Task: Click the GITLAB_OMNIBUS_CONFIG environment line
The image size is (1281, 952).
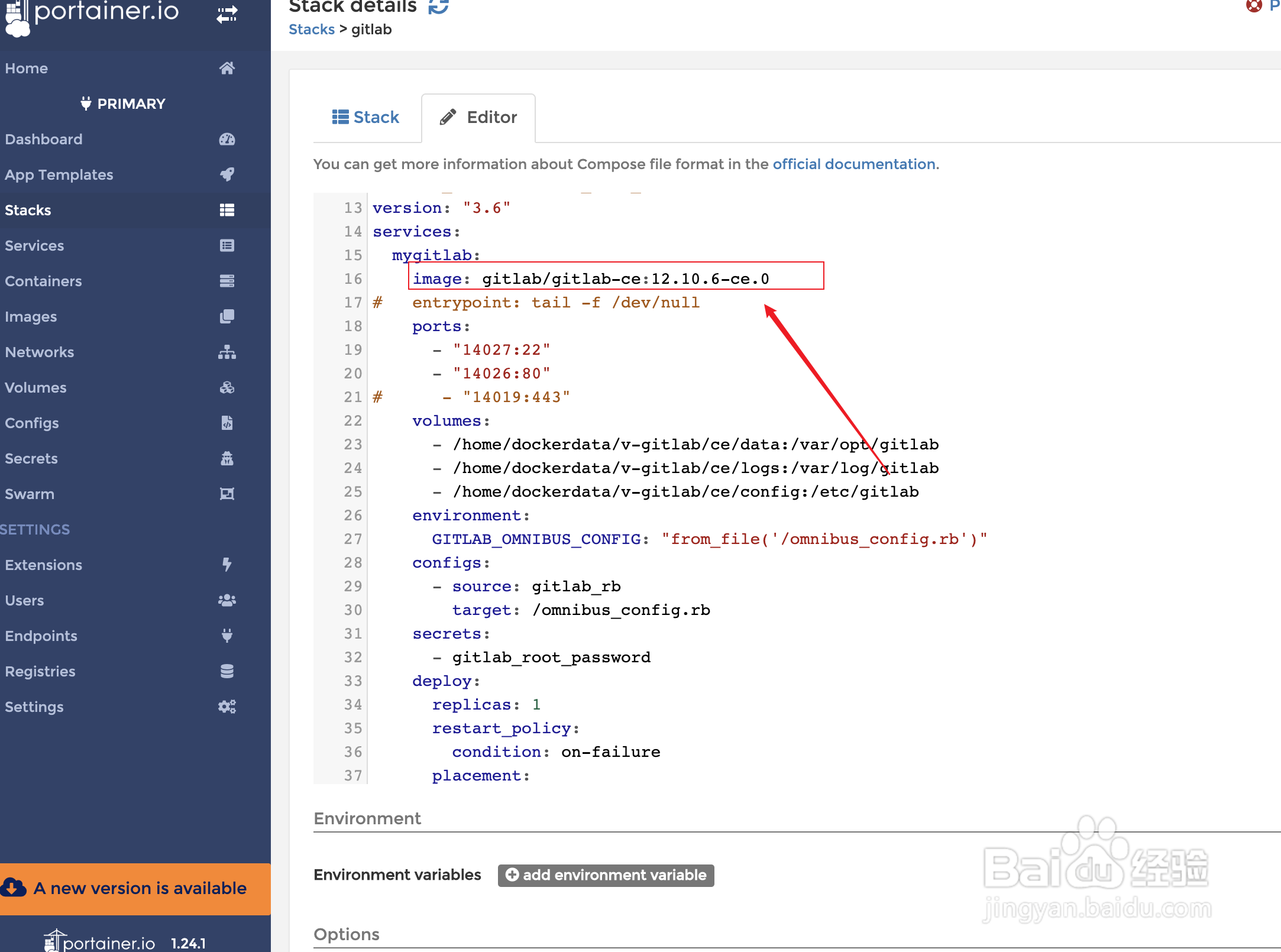Action: tap(710, 539)
